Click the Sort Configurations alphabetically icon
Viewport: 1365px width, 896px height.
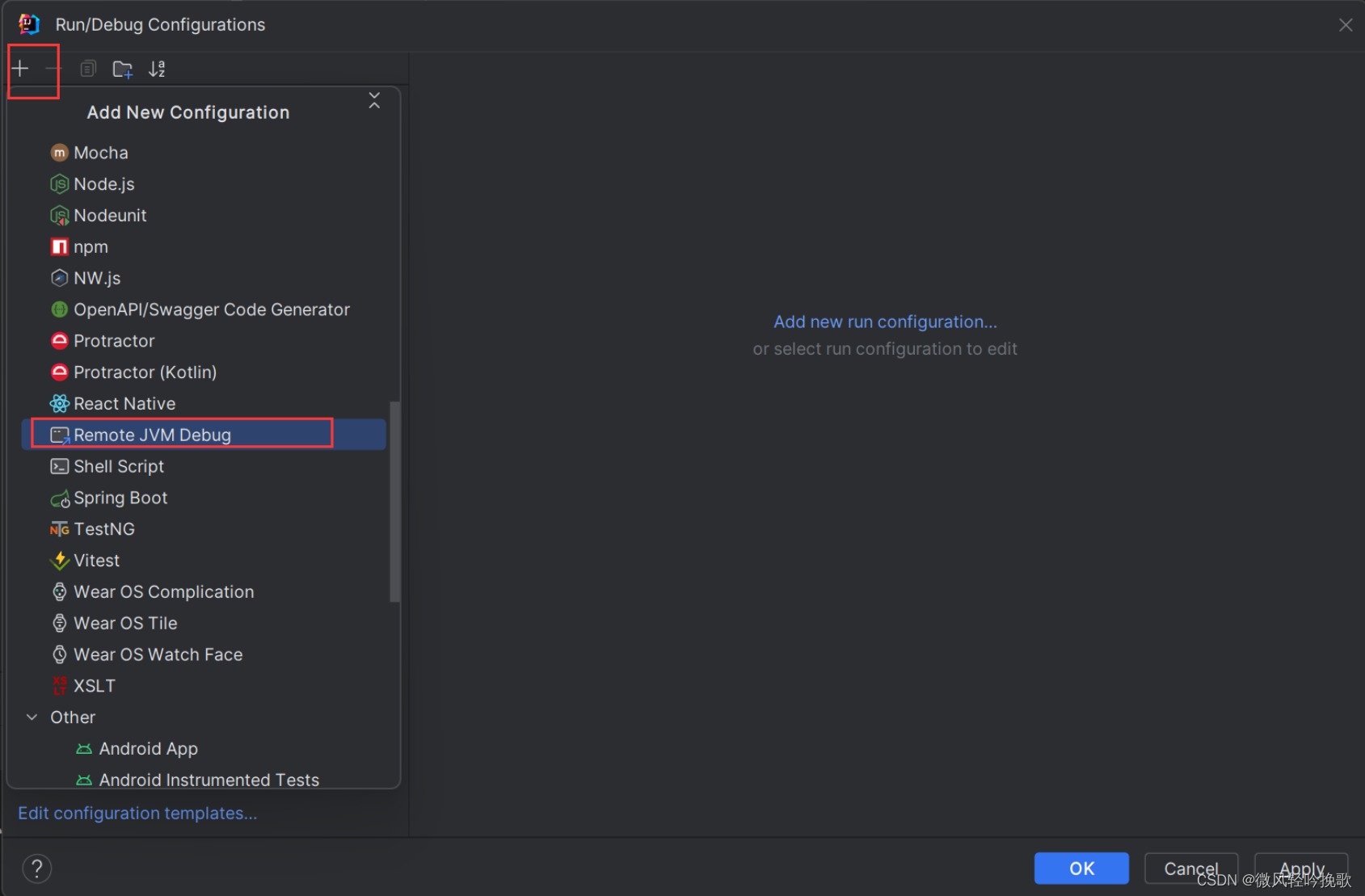[157, 69]
